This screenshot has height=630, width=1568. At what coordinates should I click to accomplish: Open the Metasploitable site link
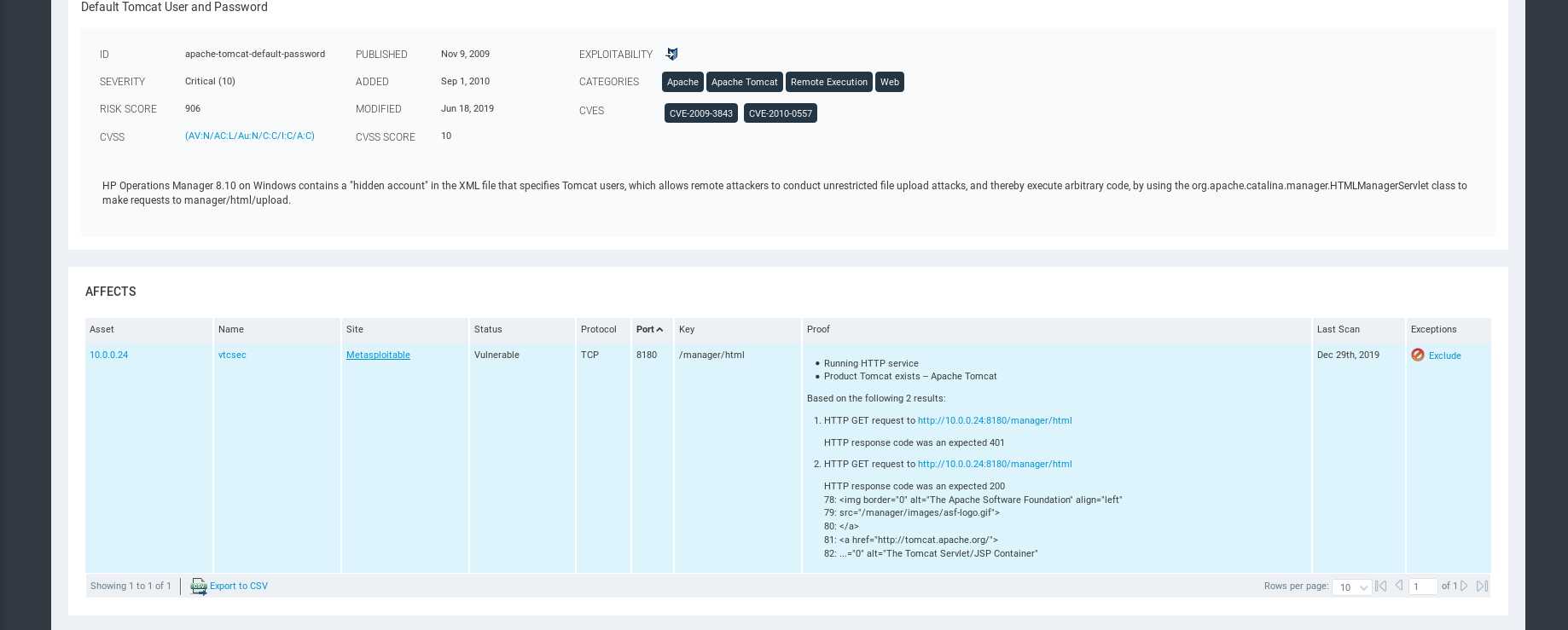click(x=378, y=355)
